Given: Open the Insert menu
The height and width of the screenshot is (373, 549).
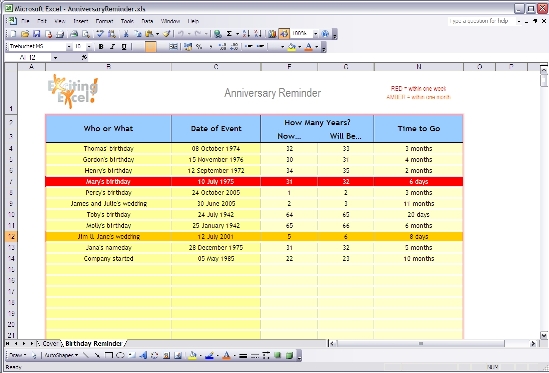Looking at the screenshot, I should [81, 21].
